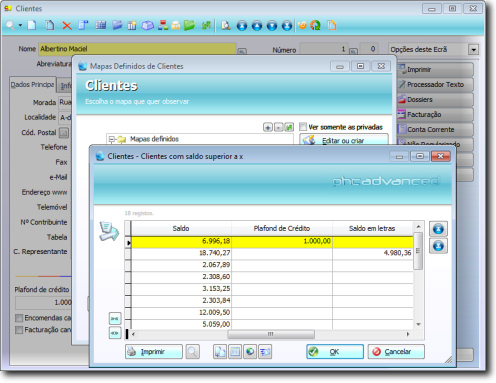
Task: Click the red network diagram icon in toolbar
Action: (163, 25)
